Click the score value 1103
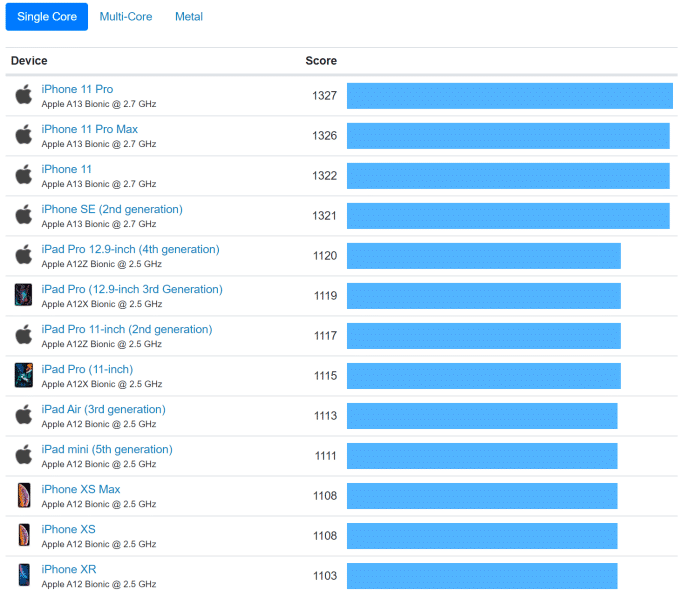Viewport: 700px width, 590px height. point(325,576)
